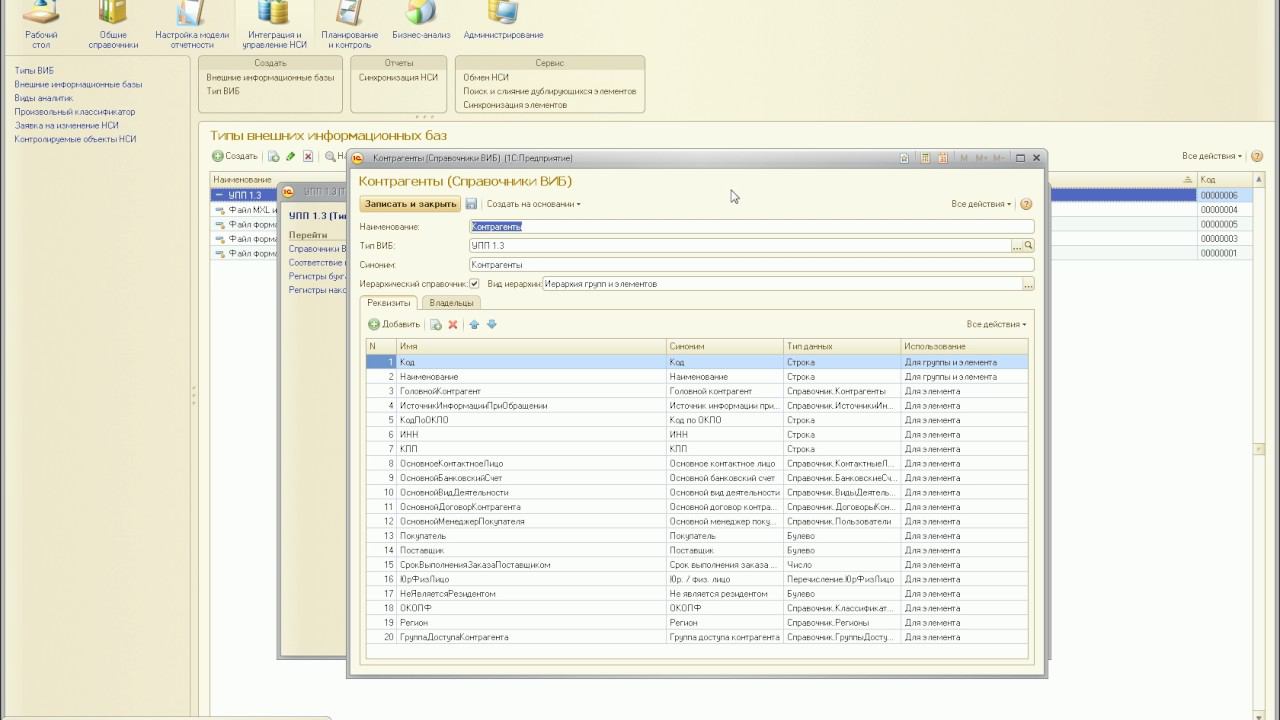1280x720 pixels.
Task: Click the red delete icon in Реквизиты toolbar
Action: click(453, 324)
